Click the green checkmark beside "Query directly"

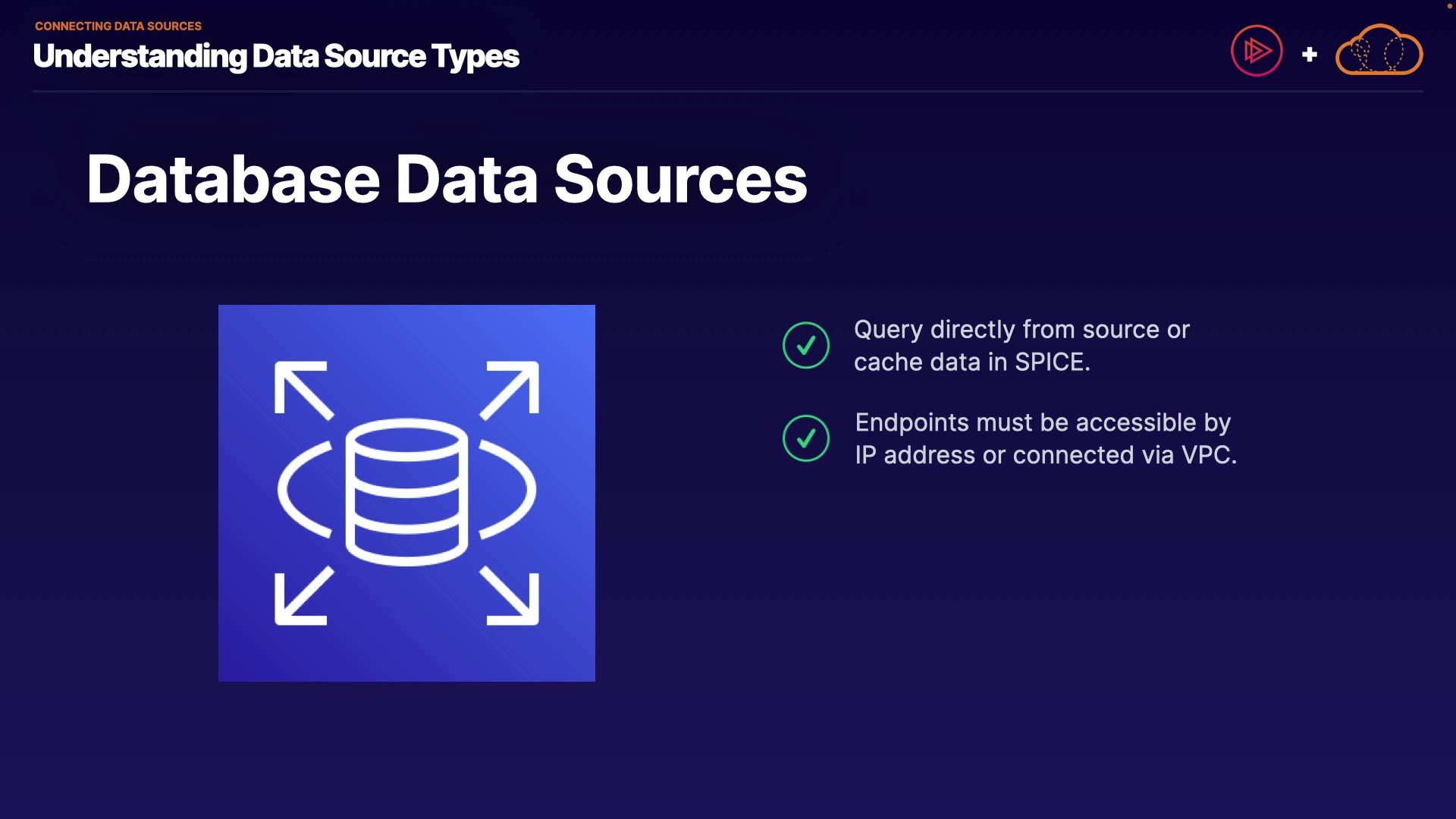[x=806, y=346]
